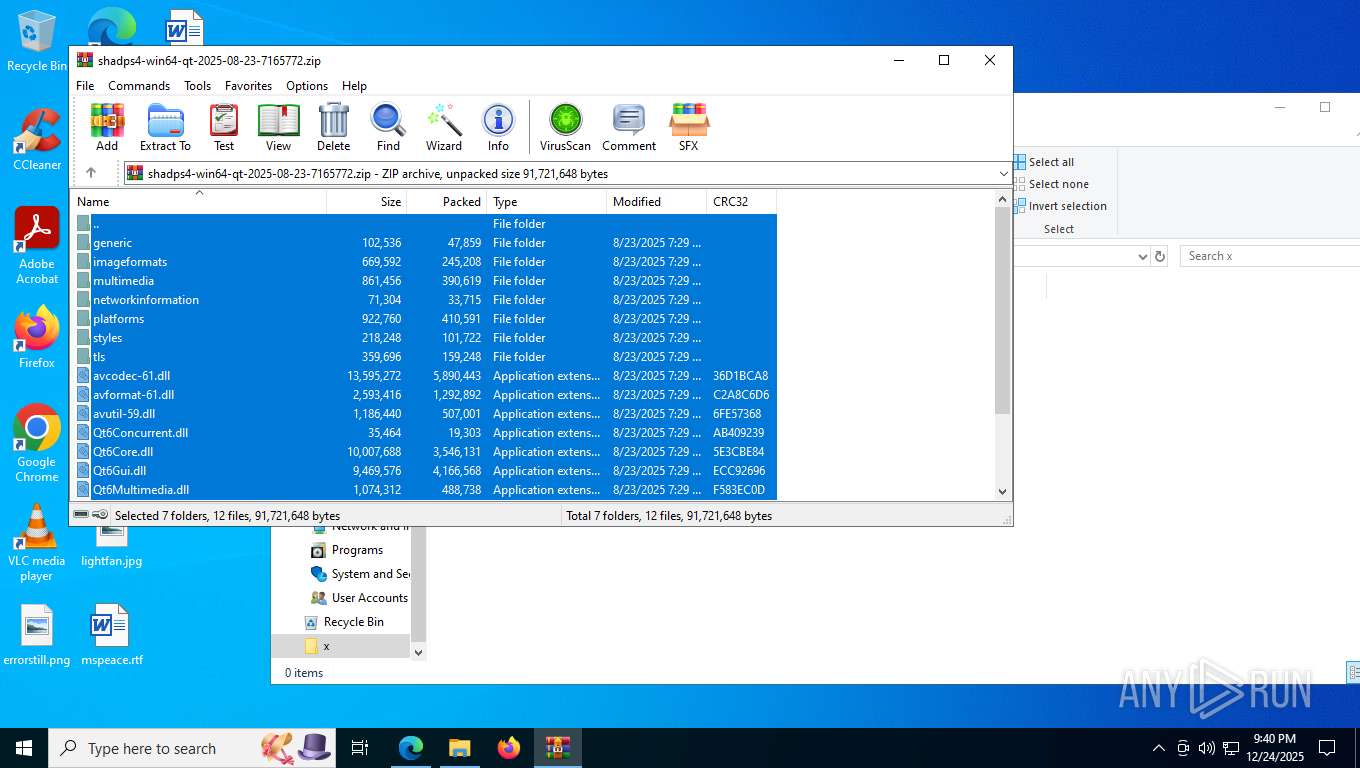Select the networkinformation folder row
The height and width of the screenshot is (768, 1360).
pos(423,300)
